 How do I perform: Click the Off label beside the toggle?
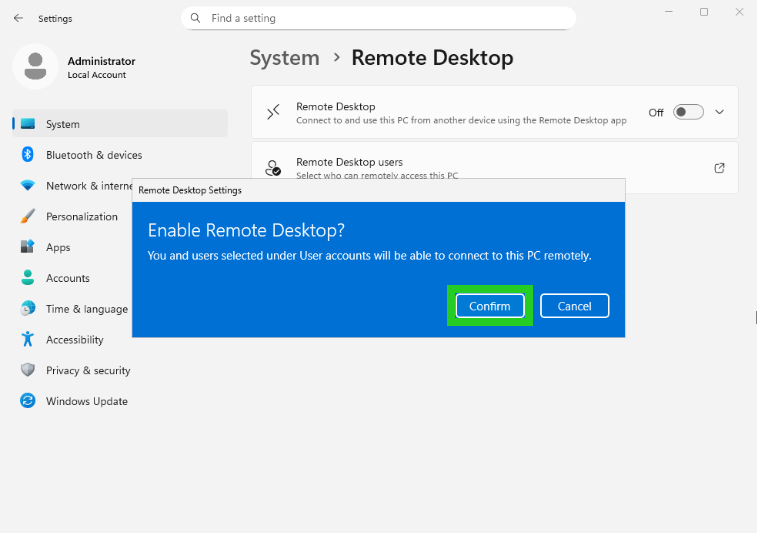click(x=656, y=112)
